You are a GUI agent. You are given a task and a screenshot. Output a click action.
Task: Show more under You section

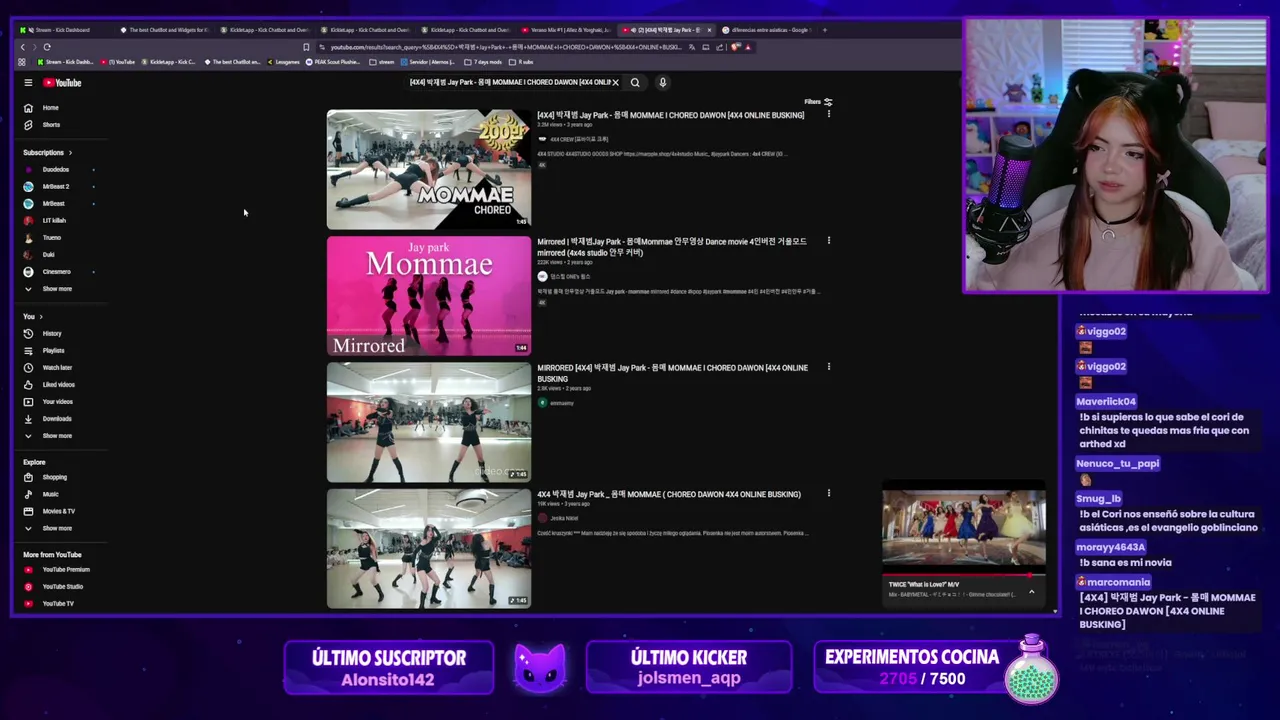[48, 436]
